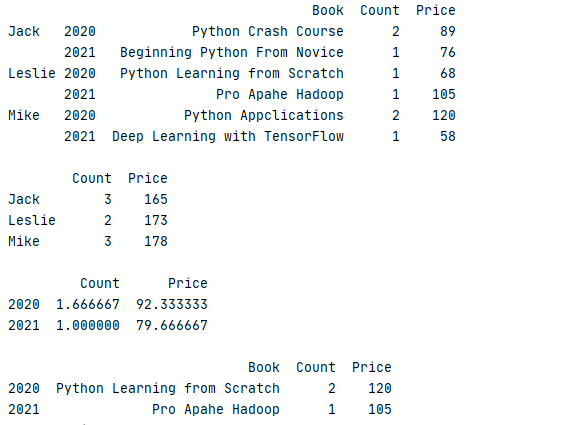This screenshot has height=425, width=576.
Task: Select the mean price 79.666667
Action: tap(172, 325)
